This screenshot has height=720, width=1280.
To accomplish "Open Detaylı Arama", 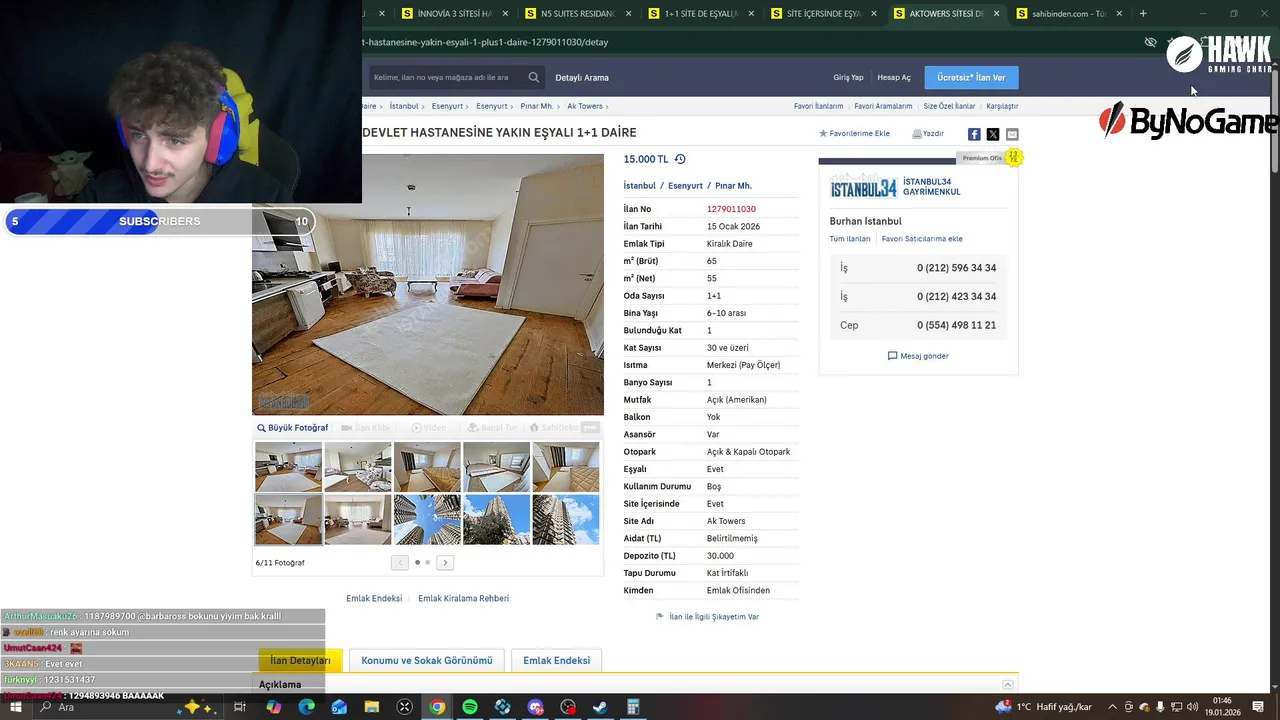I will (x=582, y=77).
